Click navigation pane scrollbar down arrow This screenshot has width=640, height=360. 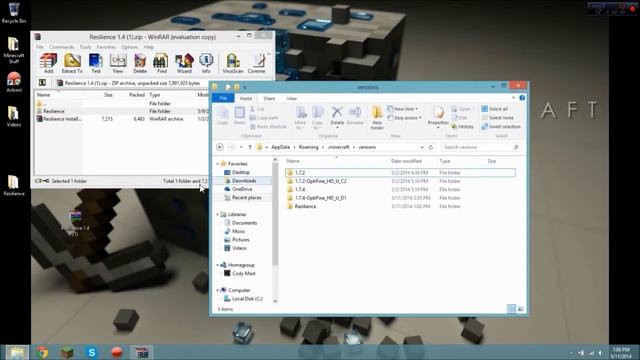tap(275, 301)
